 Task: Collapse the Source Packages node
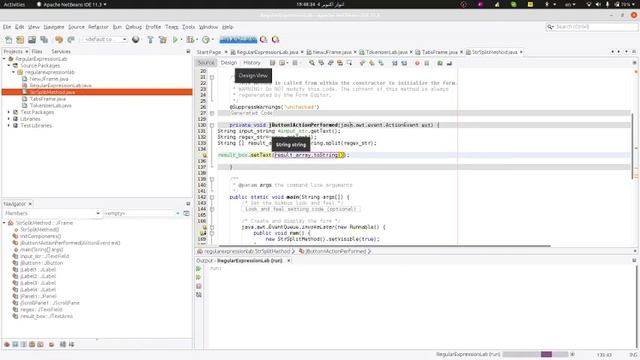(x=9, y=65)
